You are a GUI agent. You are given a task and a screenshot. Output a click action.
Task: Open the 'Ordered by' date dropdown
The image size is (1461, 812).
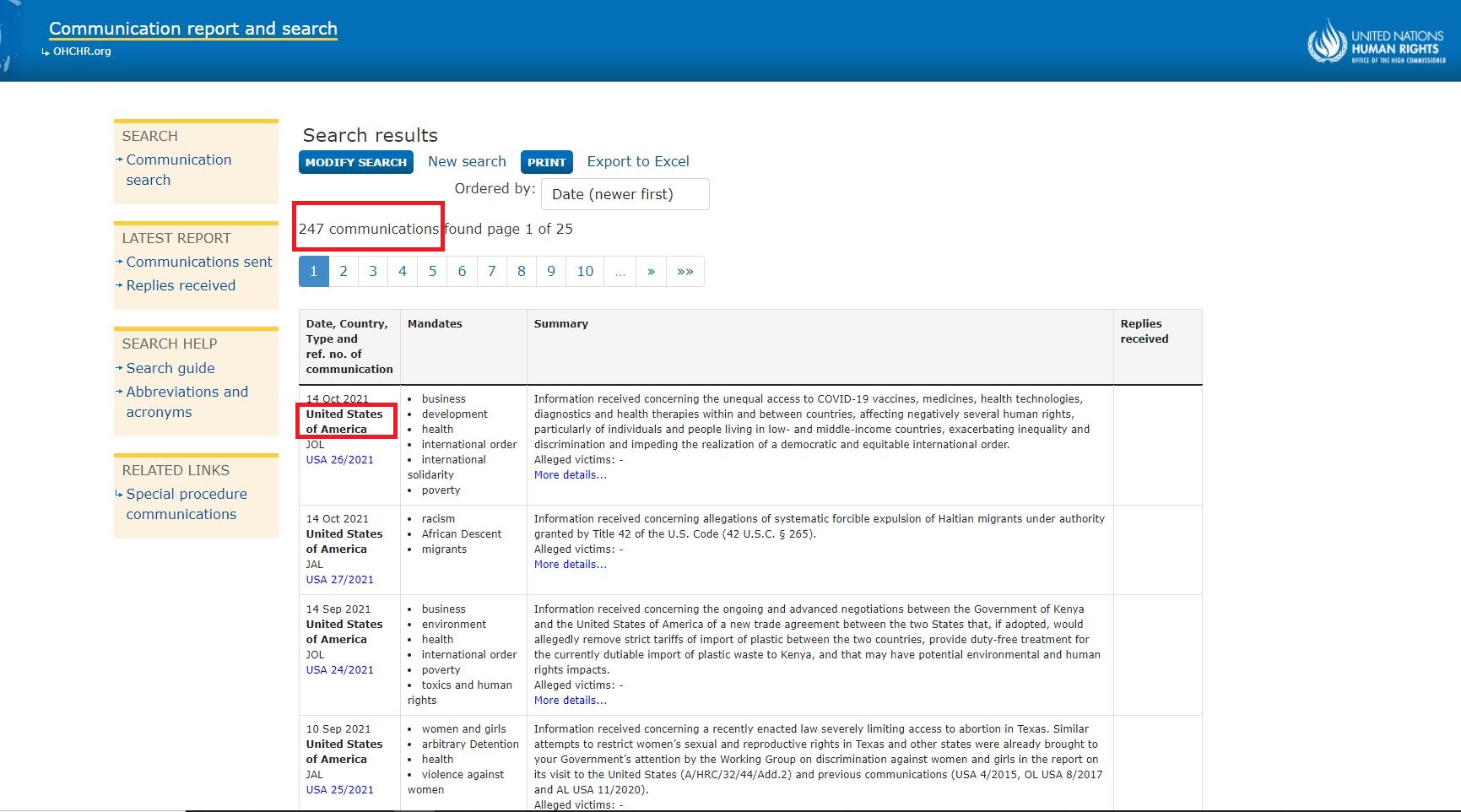625,194
